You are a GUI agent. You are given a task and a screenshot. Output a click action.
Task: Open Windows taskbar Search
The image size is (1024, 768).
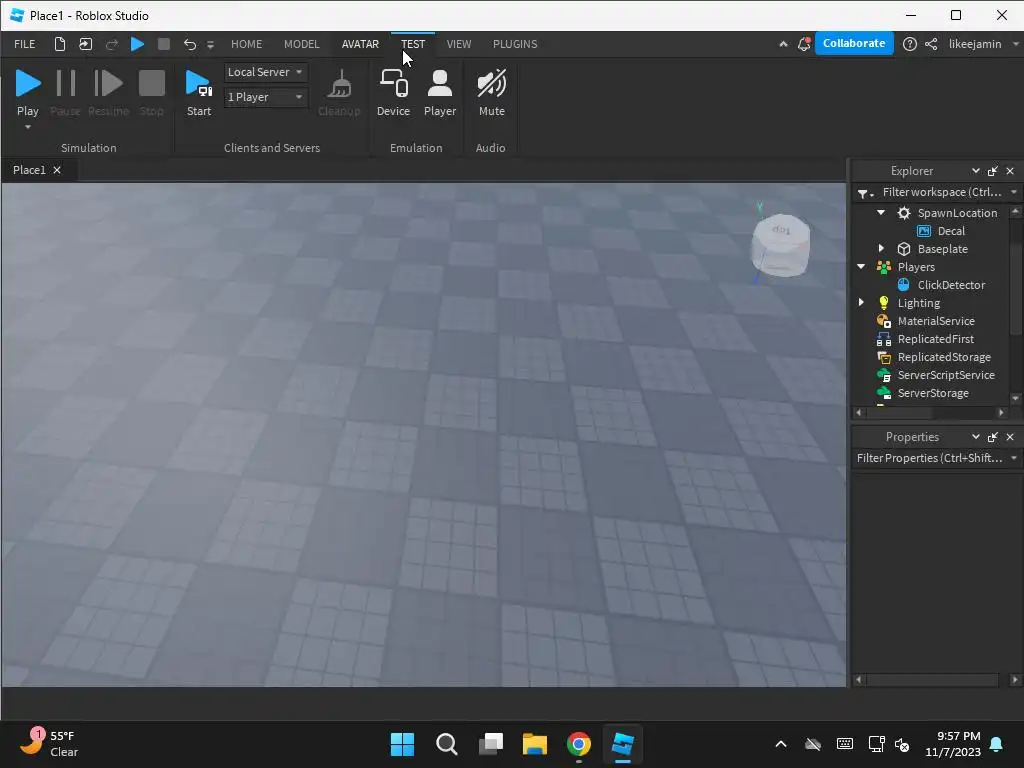(447, 744)
